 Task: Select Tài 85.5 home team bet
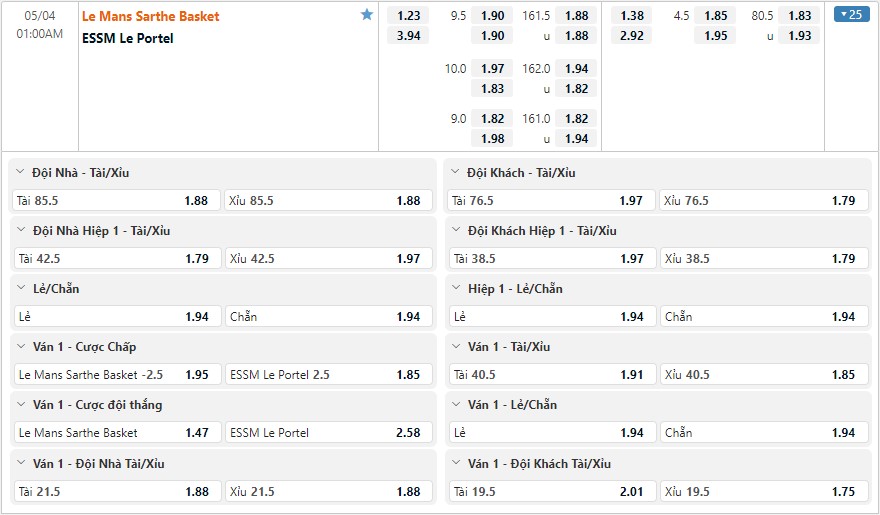tap(117, 200)
